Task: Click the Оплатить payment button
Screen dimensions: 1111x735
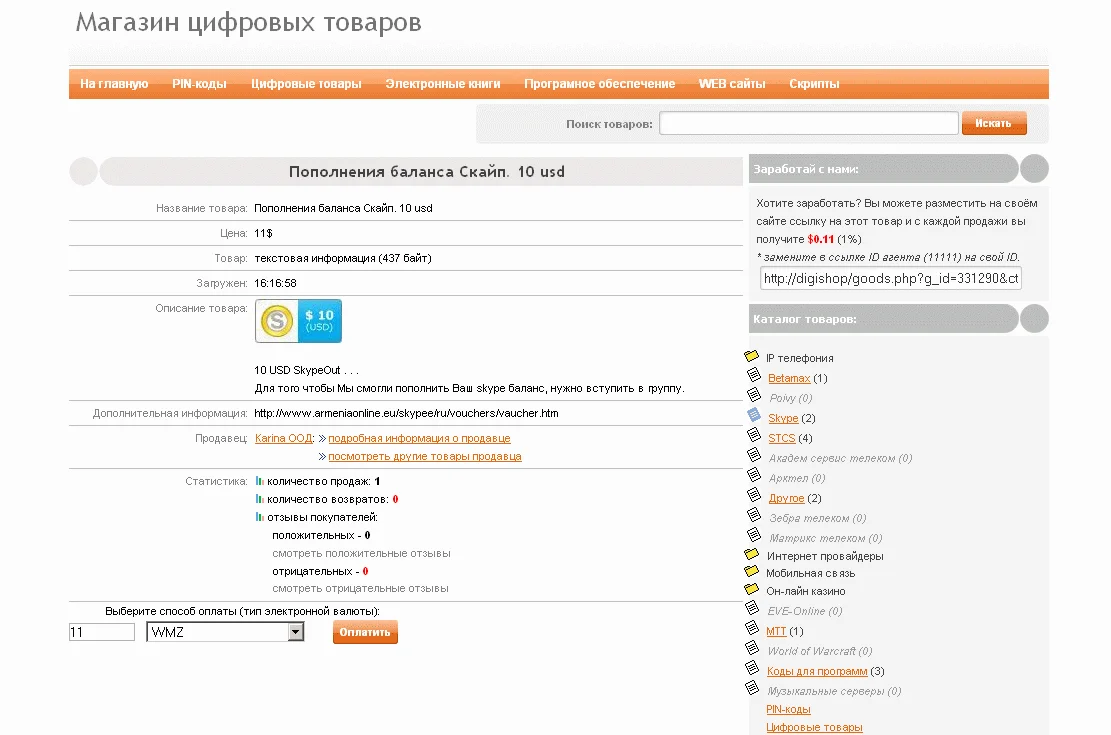Action: pyautogui.click(x=365, y=632)
